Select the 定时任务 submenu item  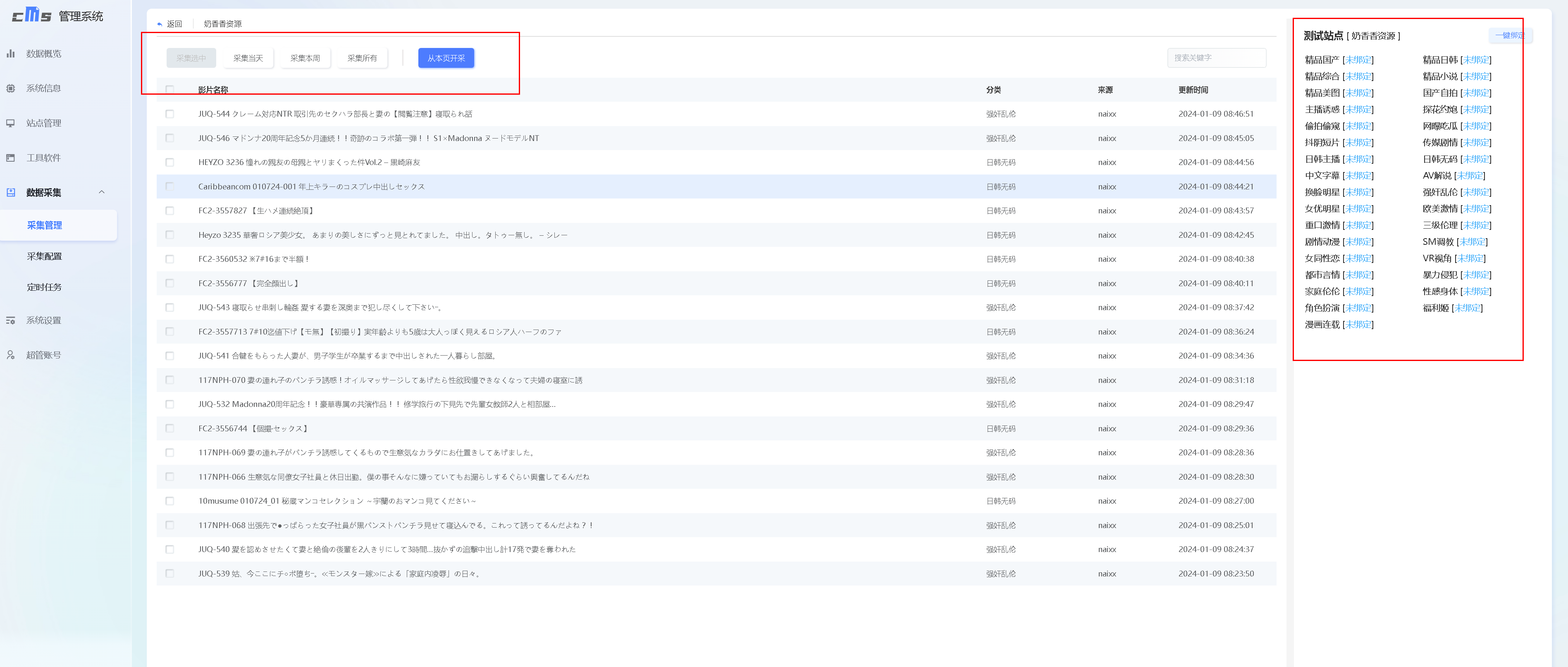tap(44, 287)
